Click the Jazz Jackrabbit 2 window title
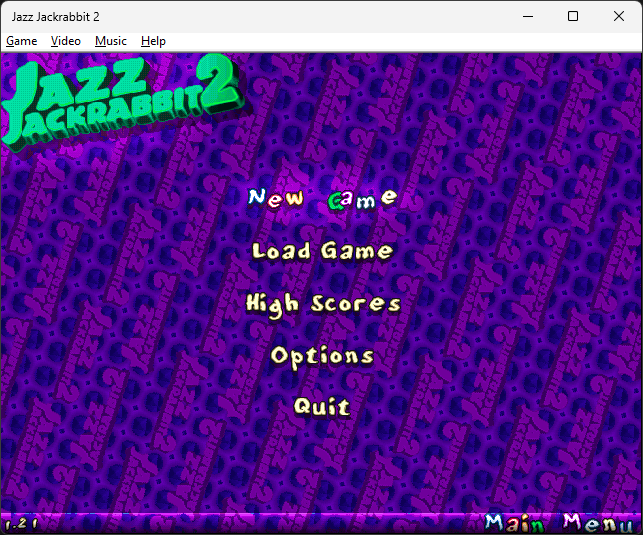643x535 pixels. (x=56, y=17)
